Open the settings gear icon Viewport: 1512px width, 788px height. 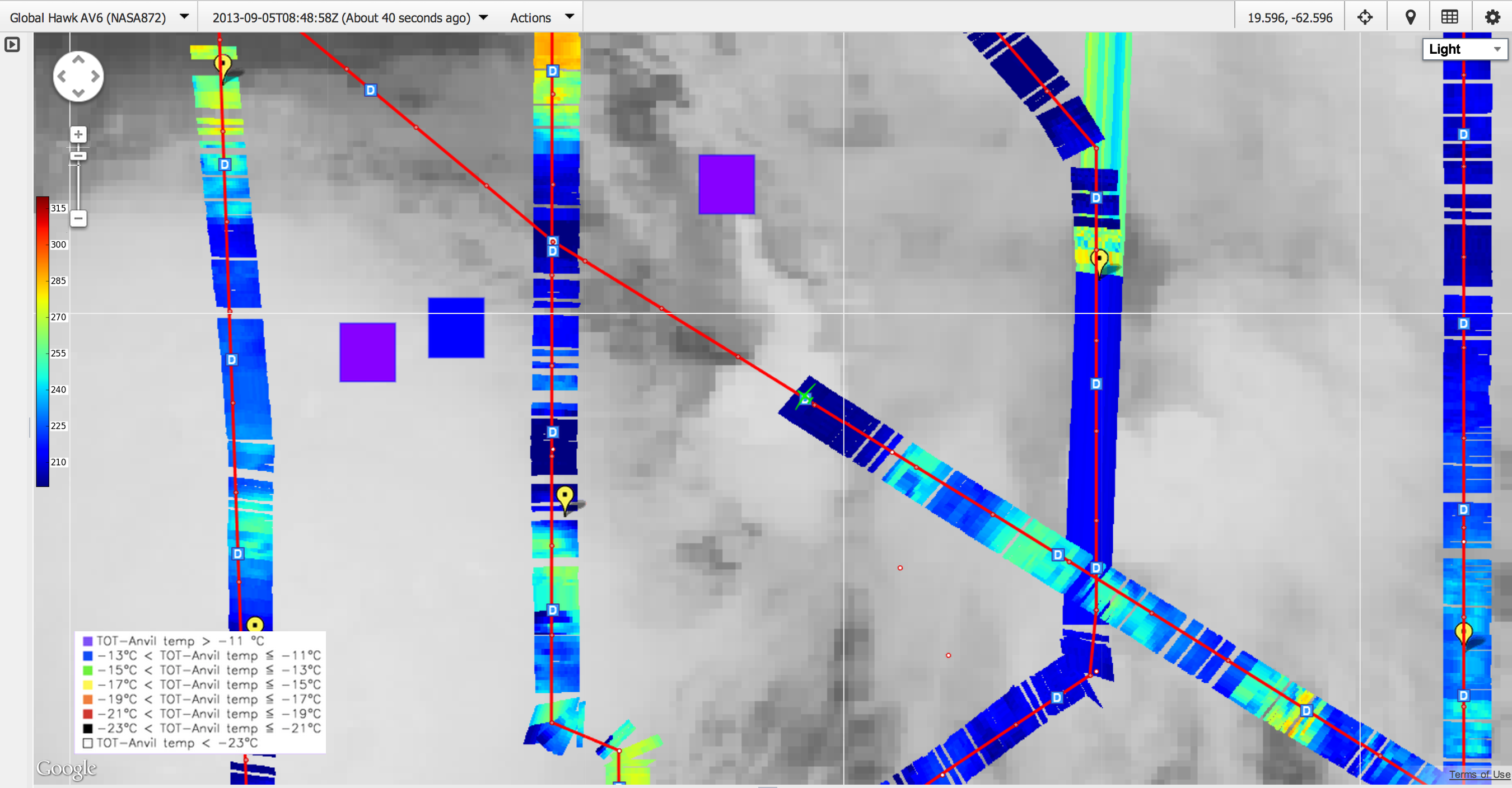pyautogui.click(x=1492, y=17)
